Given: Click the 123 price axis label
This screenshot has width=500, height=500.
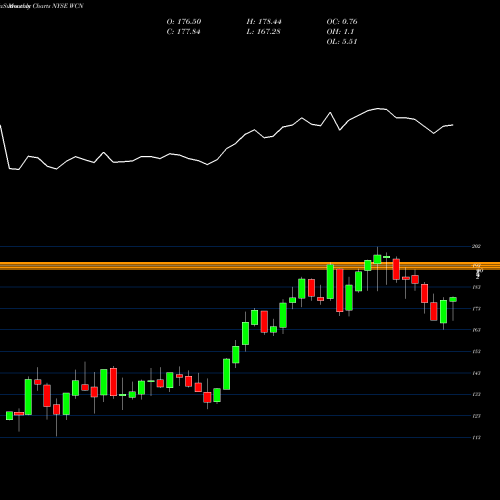Looking at the screenshot, I should point(477,416).
